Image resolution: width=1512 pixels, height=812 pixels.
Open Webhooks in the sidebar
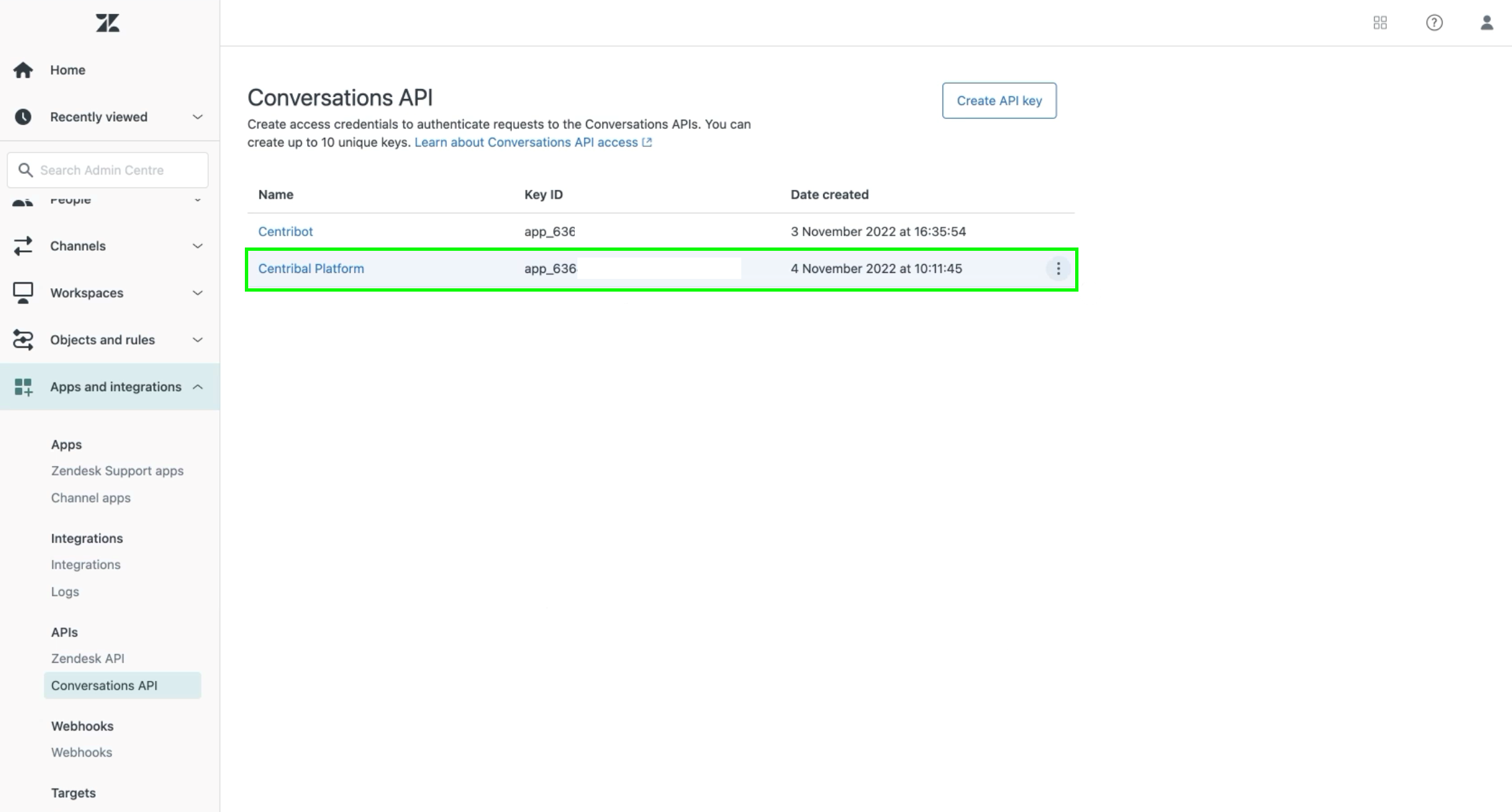82,752
